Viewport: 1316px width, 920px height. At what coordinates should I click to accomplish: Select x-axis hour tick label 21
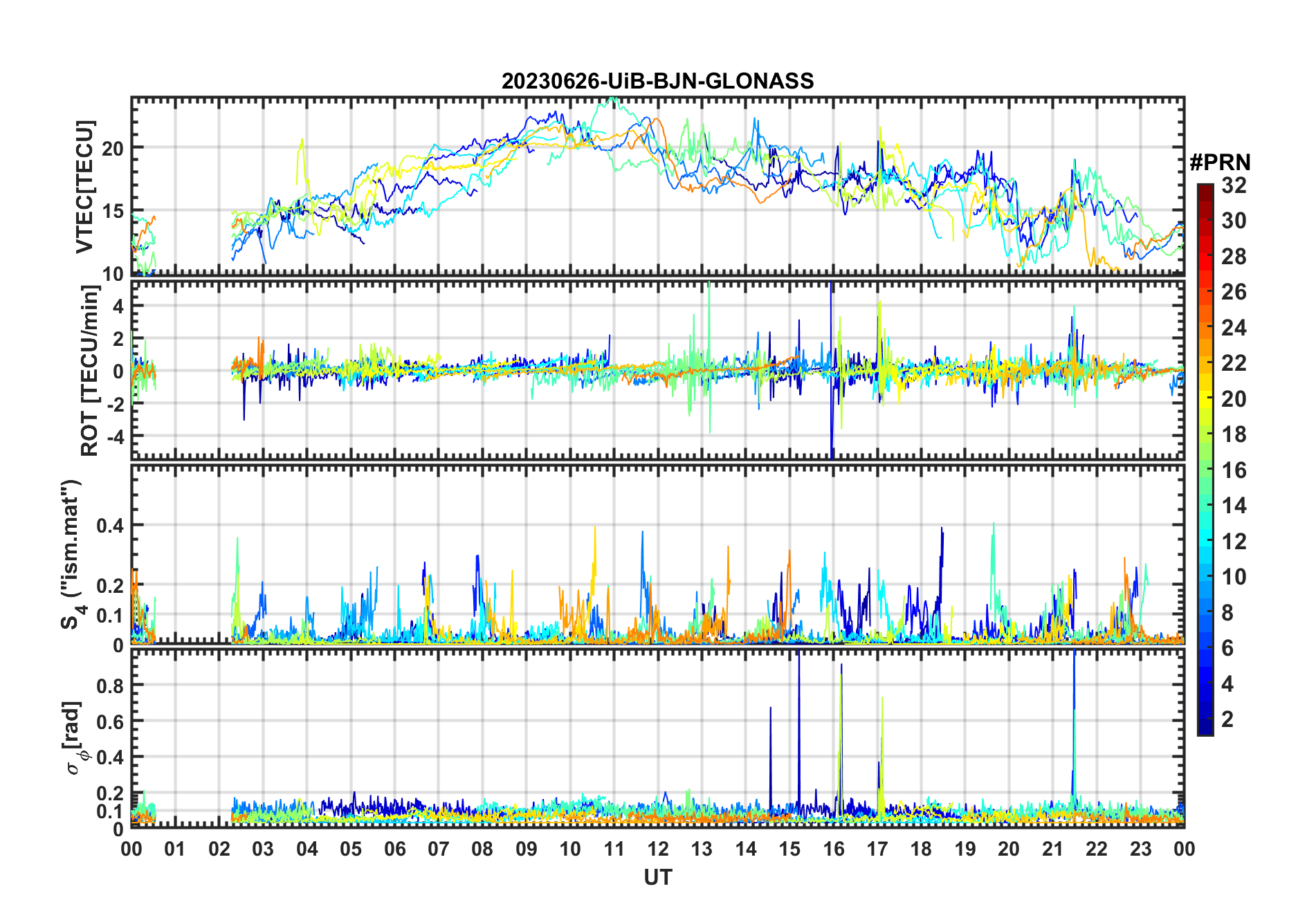coord(1053,849)
